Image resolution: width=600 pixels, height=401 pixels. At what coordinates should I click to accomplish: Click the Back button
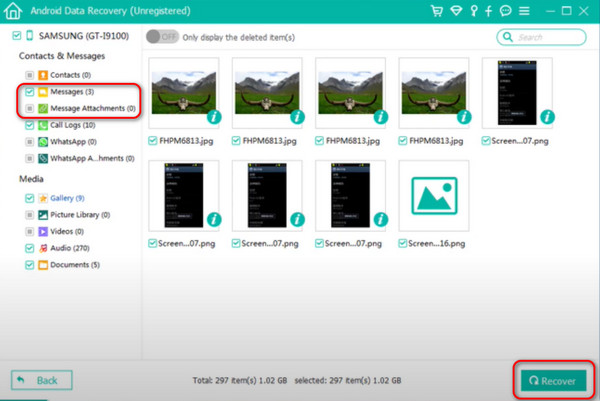(x=41, y=380)
